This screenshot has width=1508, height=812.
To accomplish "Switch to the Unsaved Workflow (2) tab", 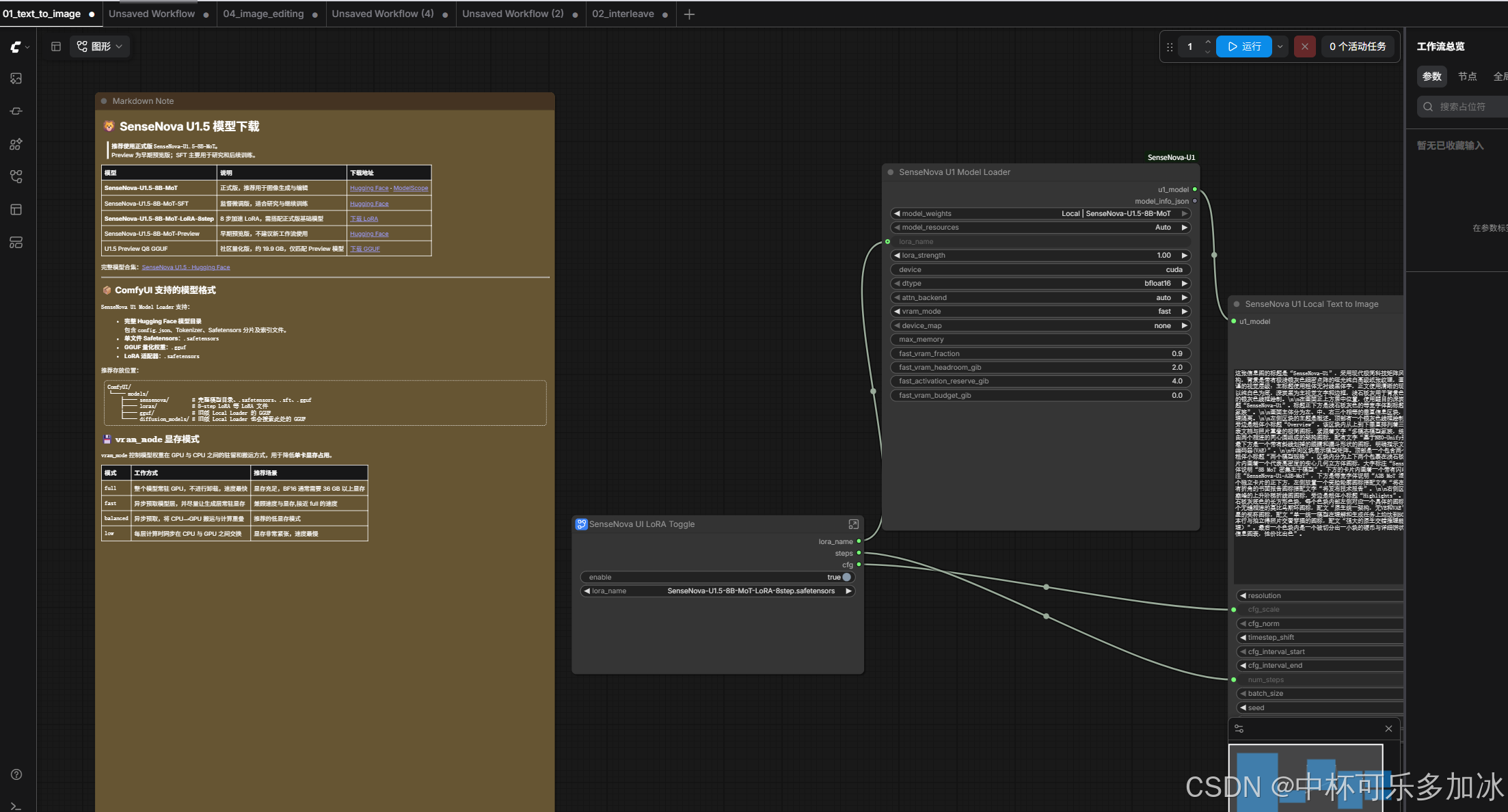I will [x=520, y=14].
